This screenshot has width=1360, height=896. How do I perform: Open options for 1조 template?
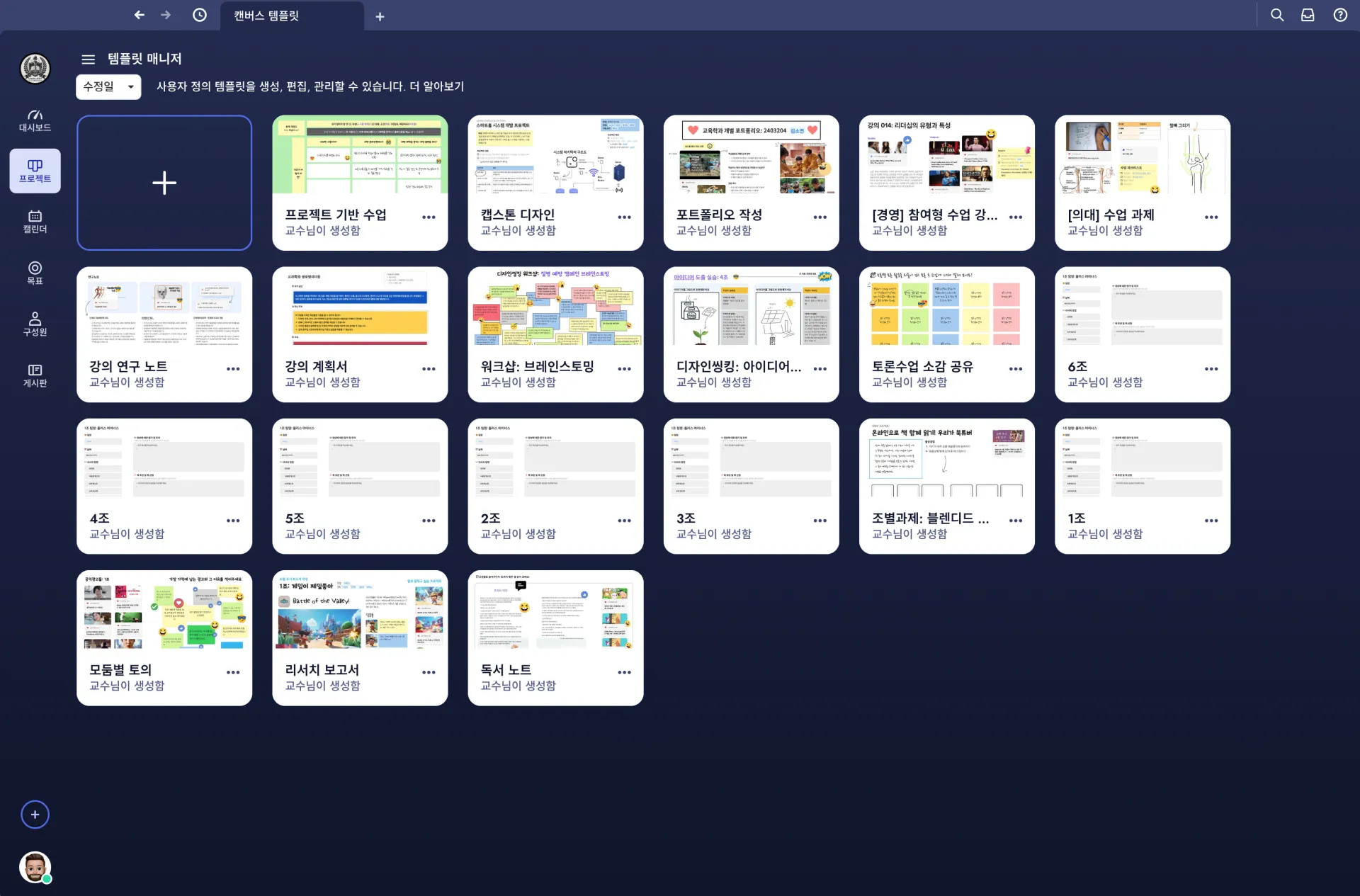(1211, 521)
